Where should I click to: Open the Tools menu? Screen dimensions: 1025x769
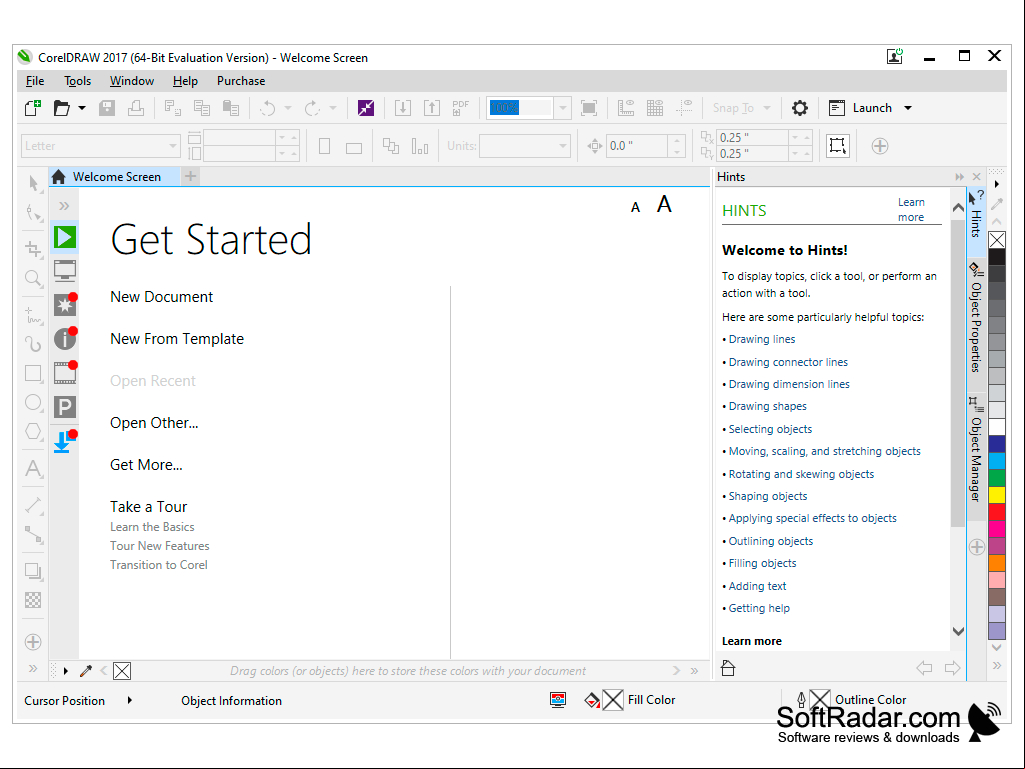click(77, 81)
